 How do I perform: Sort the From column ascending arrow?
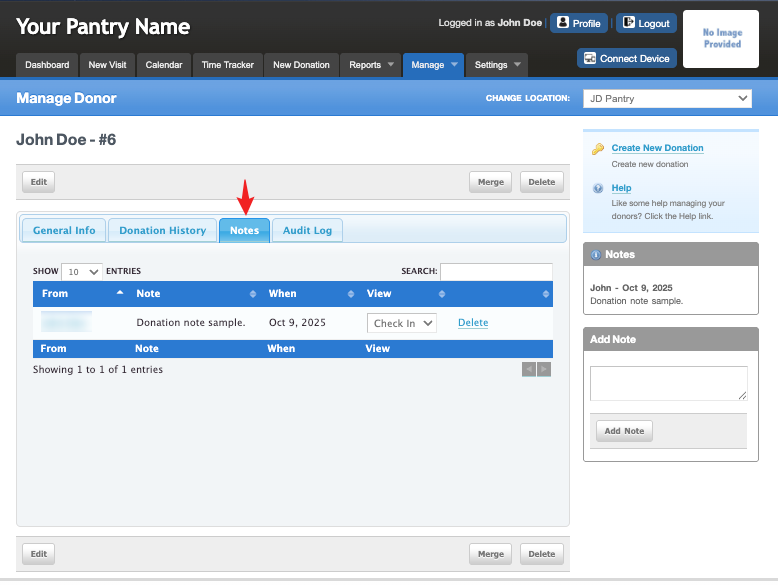120,293
